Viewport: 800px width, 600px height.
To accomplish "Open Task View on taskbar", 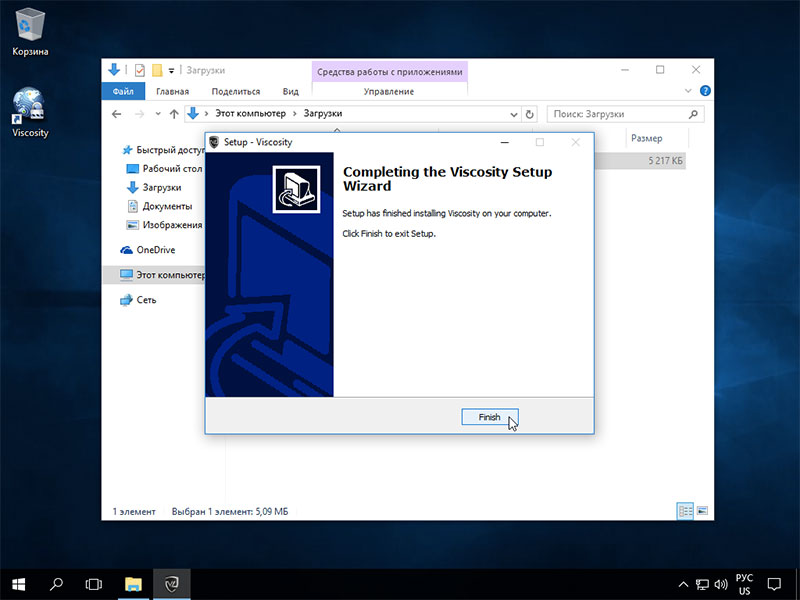I will (x=94, y=584).
